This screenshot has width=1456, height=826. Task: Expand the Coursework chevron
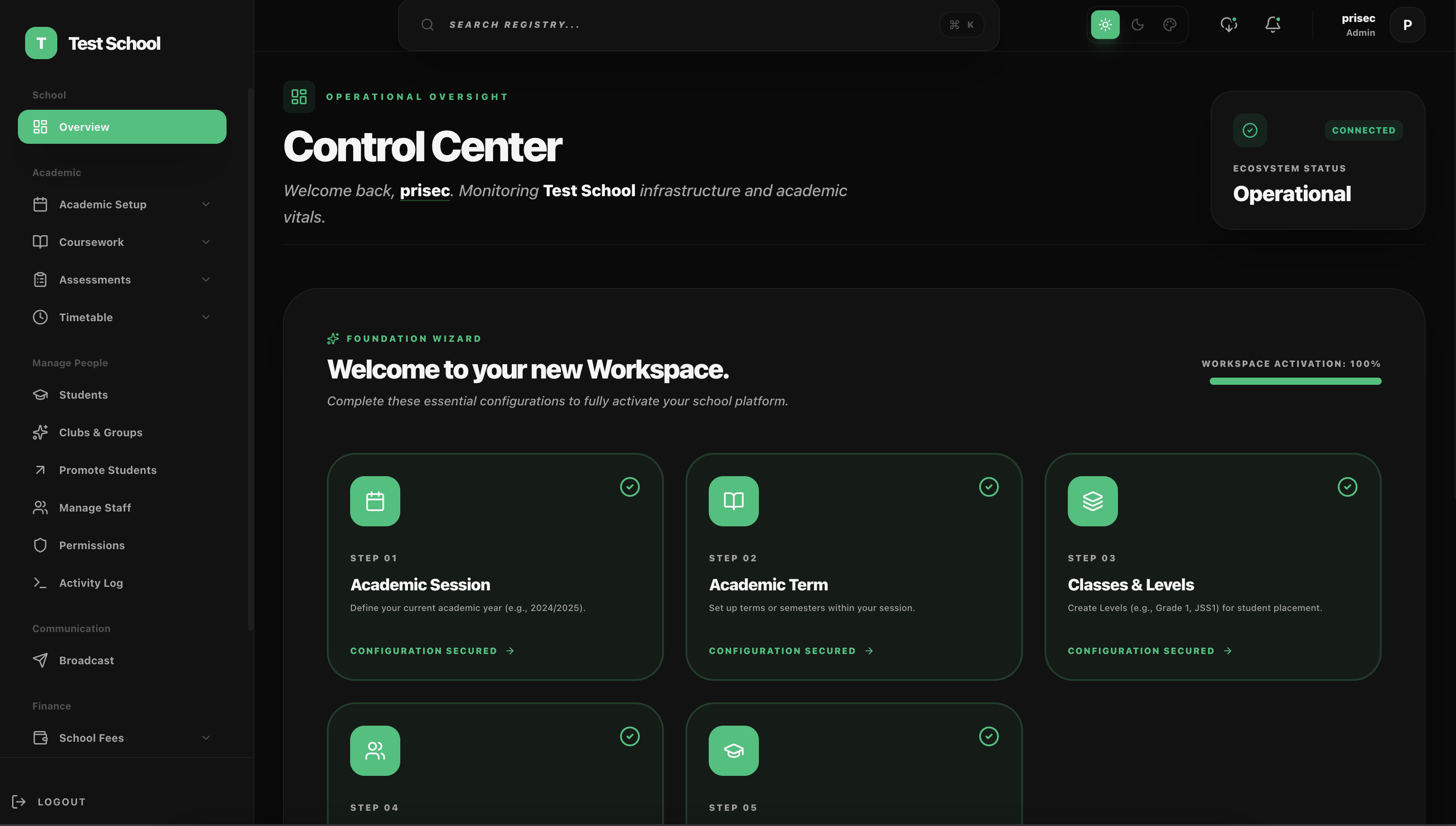pyautogui.click(x=206, y=242)
